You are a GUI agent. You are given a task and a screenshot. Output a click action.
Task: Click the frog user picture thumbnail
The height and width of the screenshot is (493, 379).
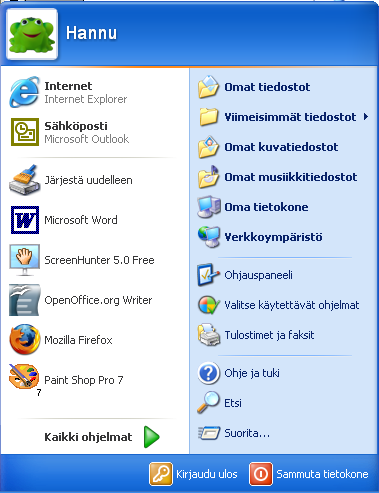(x=32, y=34)
